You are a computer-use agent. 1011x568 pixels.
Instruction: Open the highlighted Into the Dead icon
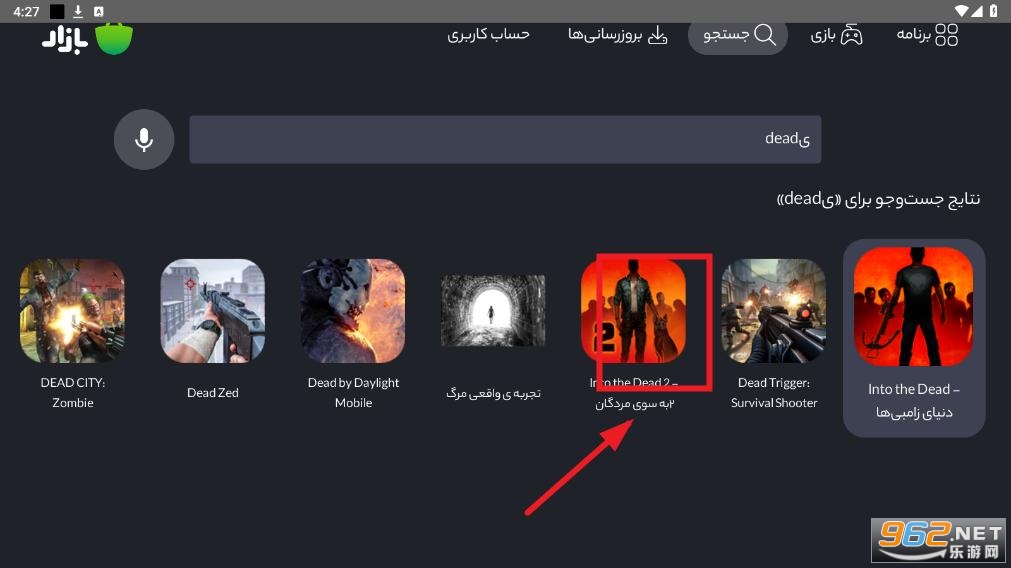click(914, 307)
